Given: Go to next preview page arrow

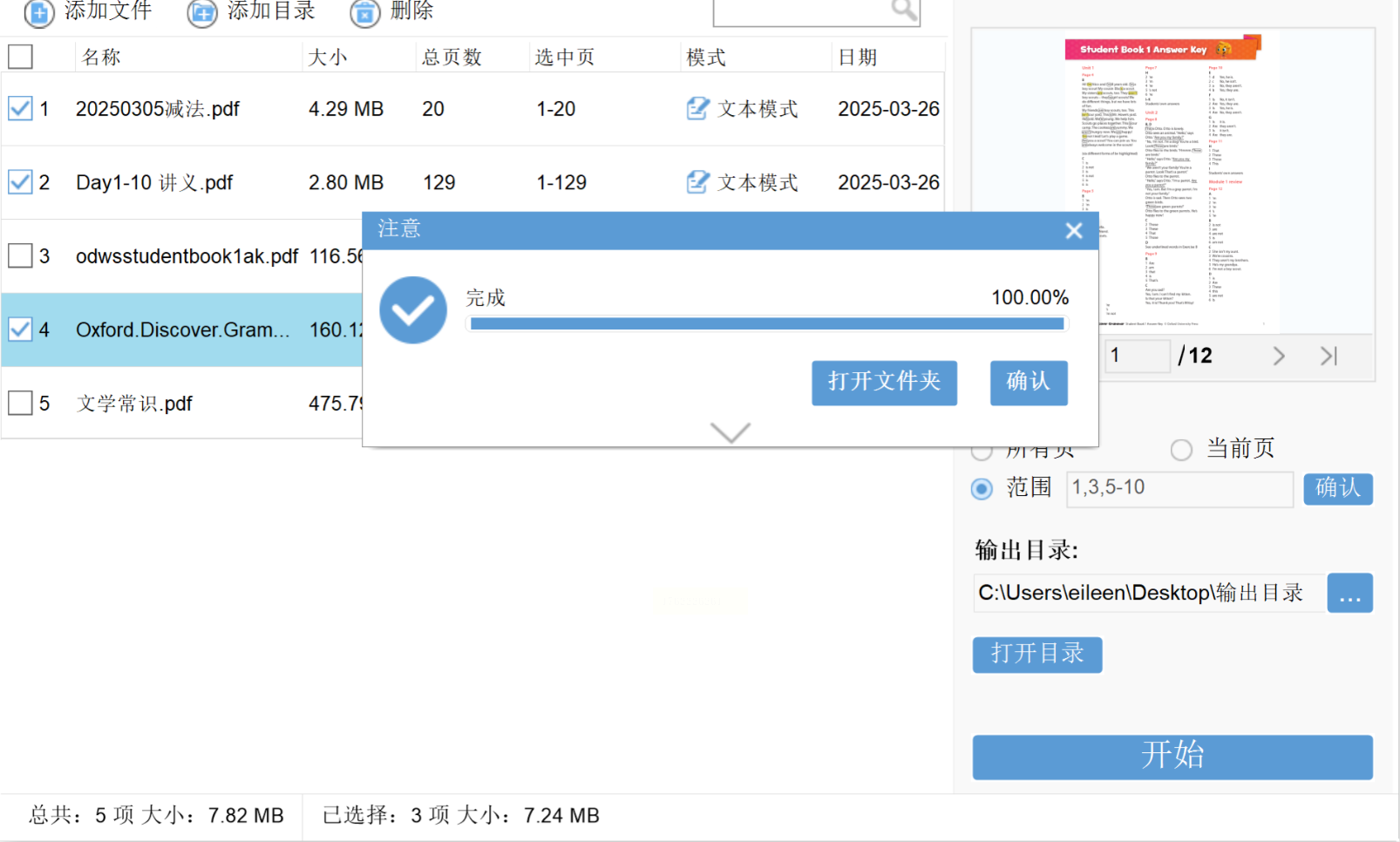Looking at the screenshot, I should pos(1278,356).
